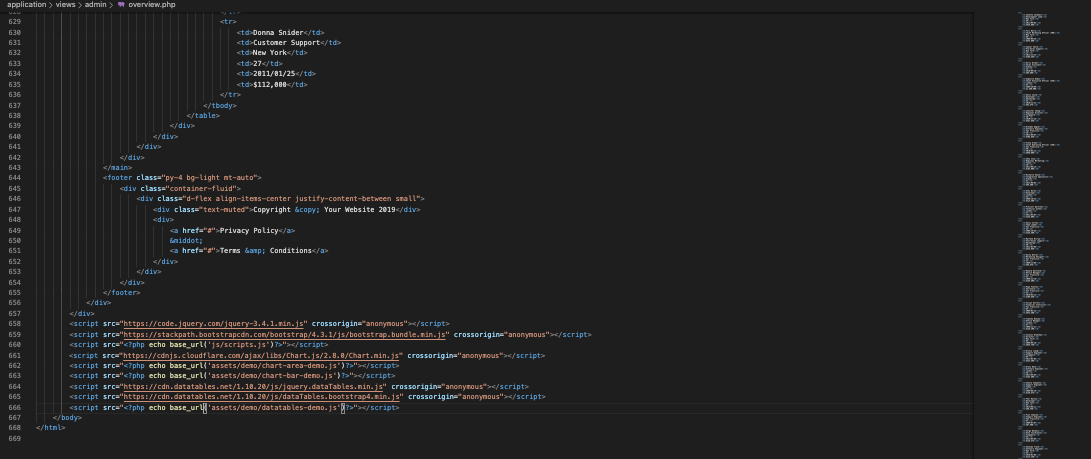
Task: Click the closing </body> tag
Action: [x=67, y=418]
